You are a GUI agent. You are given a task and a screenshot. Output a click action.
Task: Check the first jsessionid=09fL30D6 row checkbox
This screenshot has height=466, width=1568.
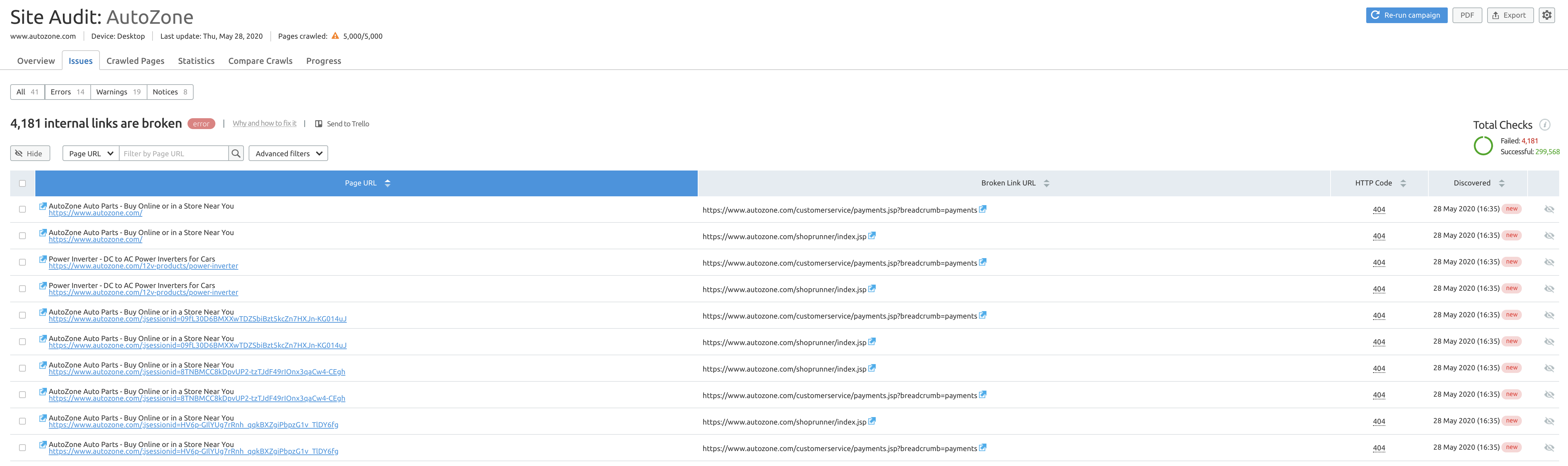22,315
